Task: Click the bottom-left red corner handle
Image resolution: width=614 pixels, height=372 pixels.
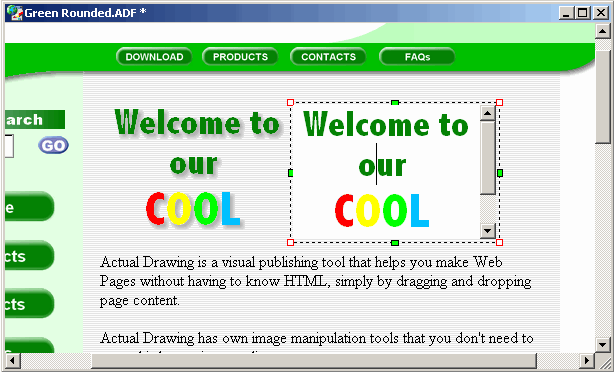Action: [x=290, y=243]
